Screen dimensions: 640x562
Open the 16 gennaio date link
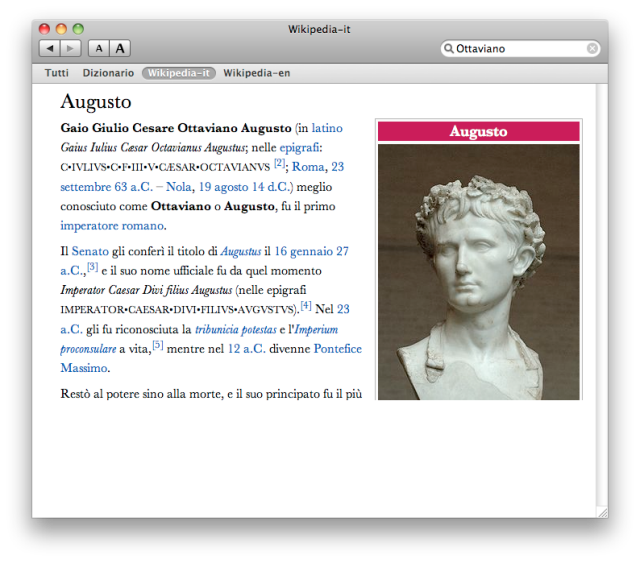[304, 251]
